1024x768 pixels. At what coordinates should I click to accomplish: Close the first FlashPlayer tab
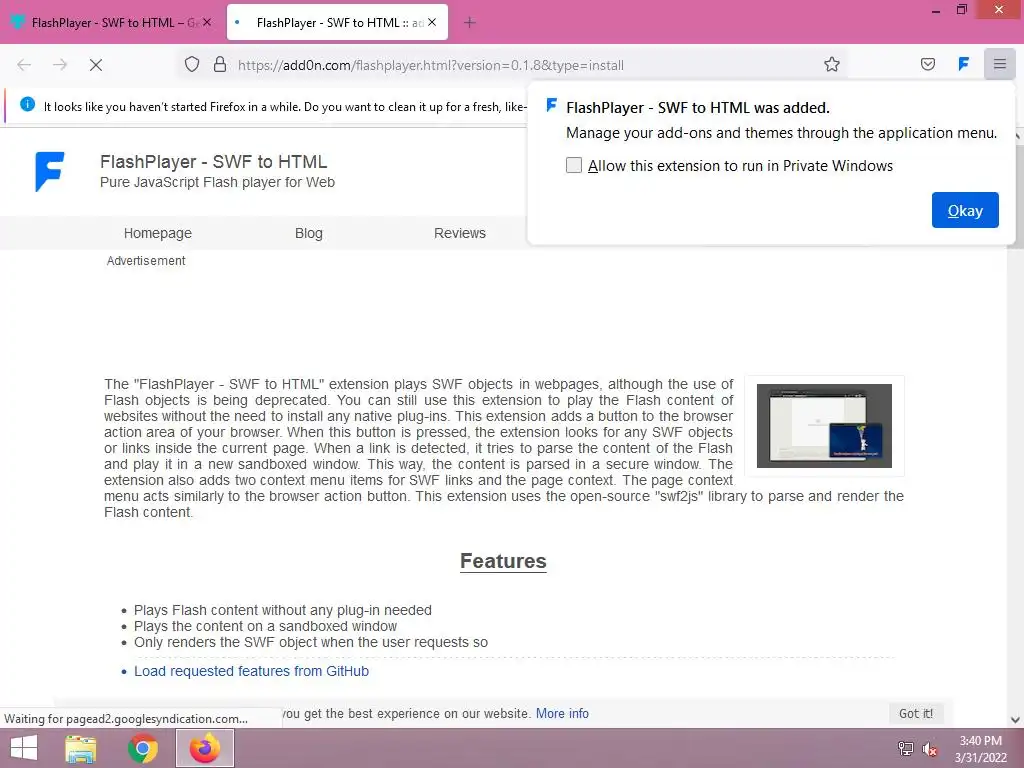207,22
